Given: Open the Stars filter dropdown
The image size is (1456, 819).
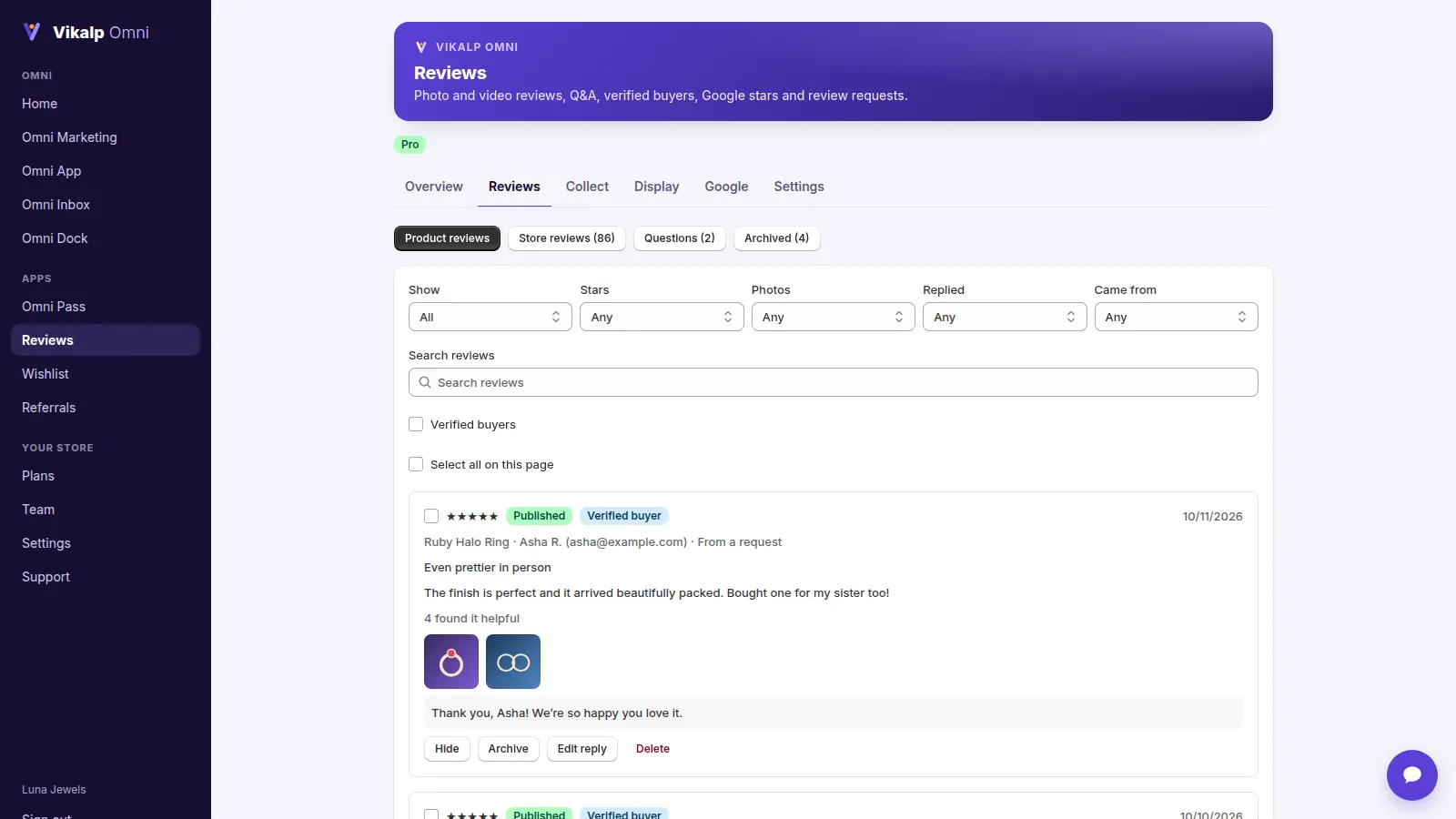Looking at the screenshot, I should click(x=662, y=317).
